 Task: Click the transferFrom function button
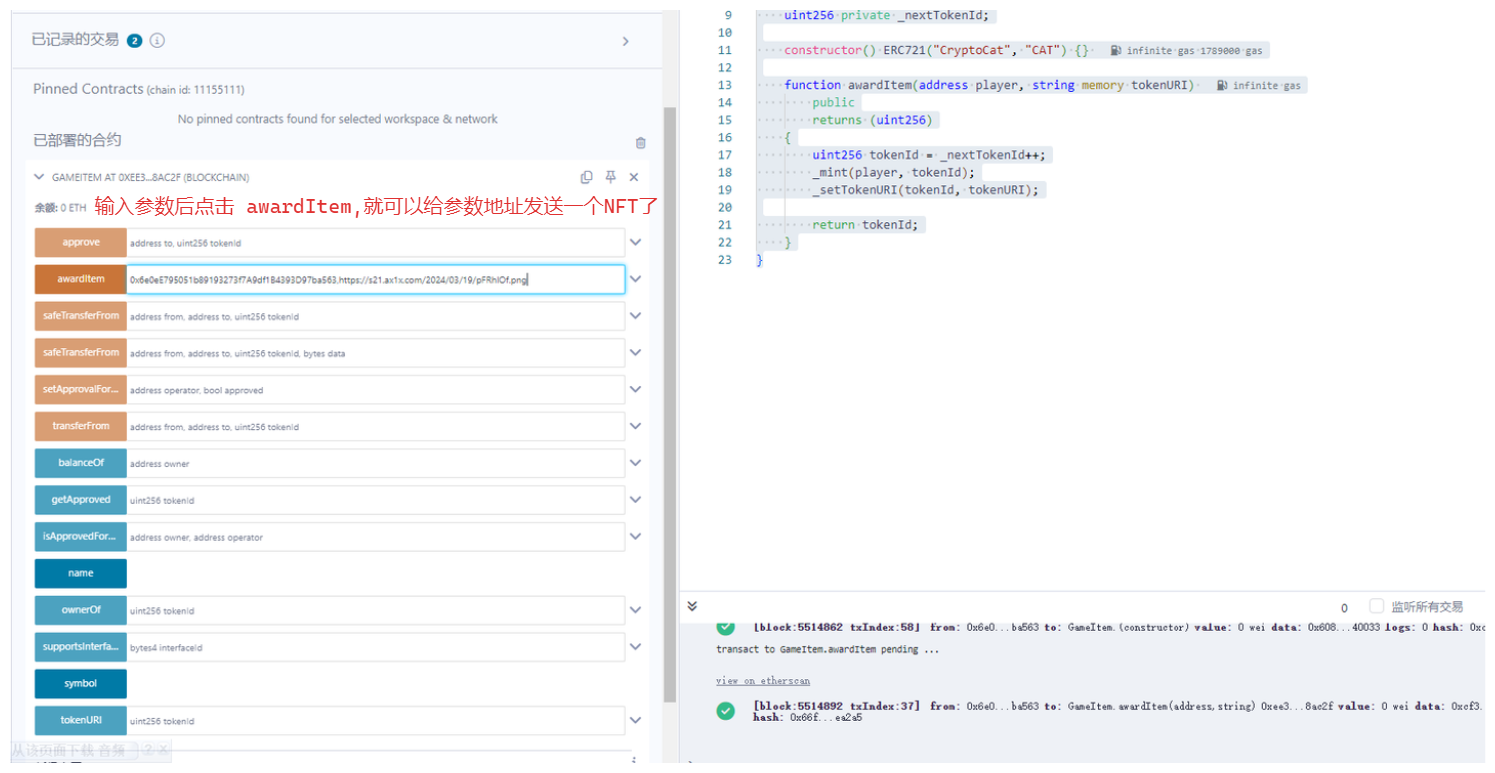click(81, 426)
